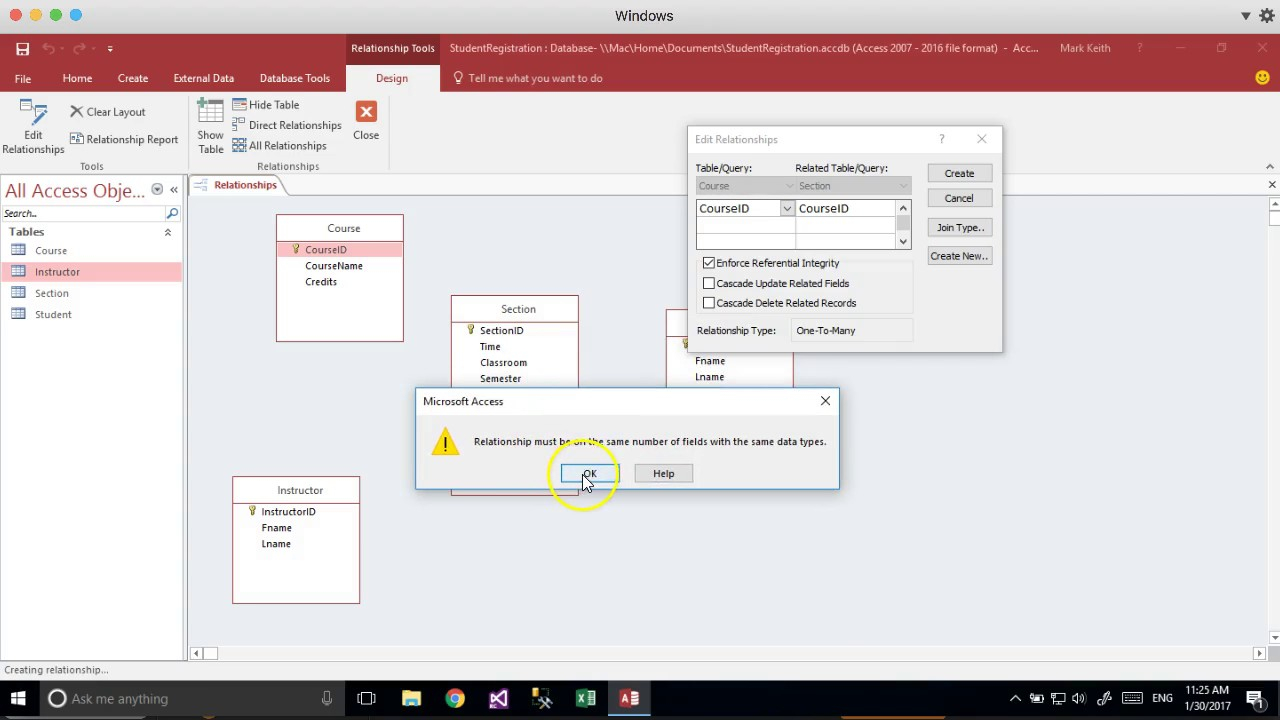The image size is (1280, 720).
Task: Open Task View on taskbar
Action: click(366, 699)
